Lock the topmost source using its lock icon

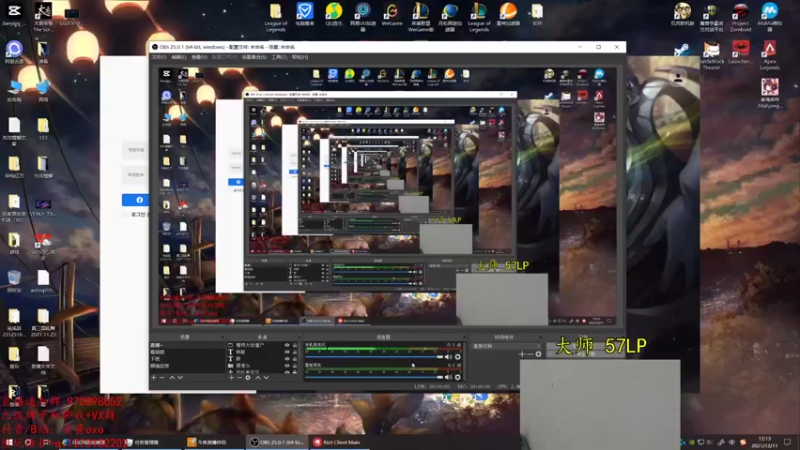point(295,345)
